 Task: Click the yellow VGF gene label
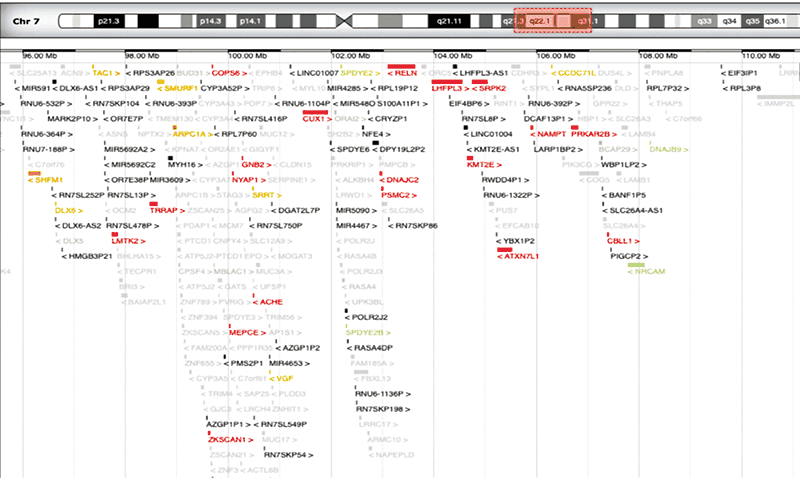[285, 379]
